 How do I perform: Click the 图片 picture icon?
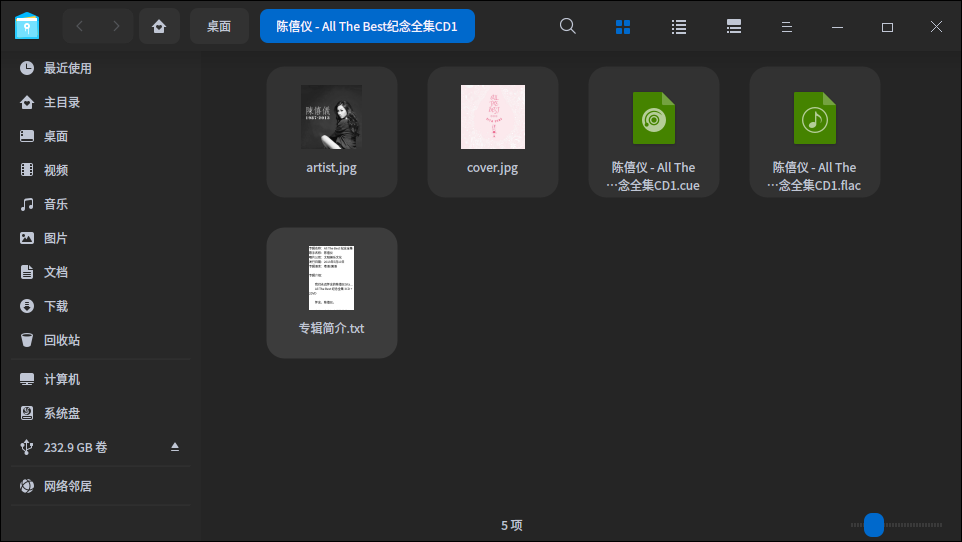coord(27,238)
